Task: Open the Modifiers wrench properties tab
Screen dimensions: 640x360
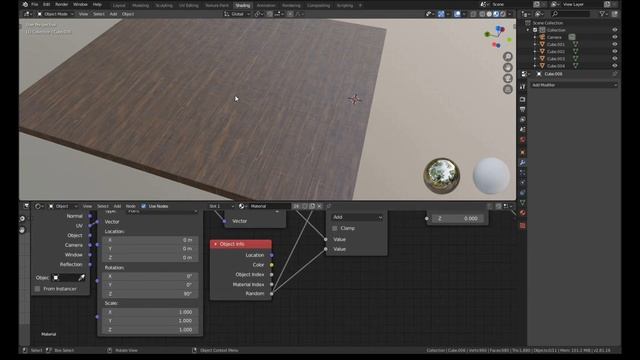Action: tap(523, 163)
